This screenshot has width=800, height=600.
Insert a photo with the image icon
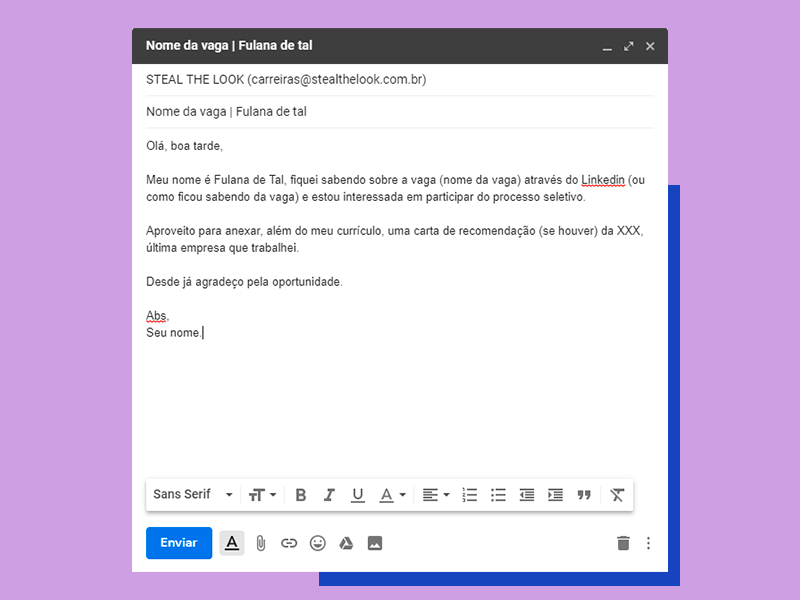click(x=375, y=543)
